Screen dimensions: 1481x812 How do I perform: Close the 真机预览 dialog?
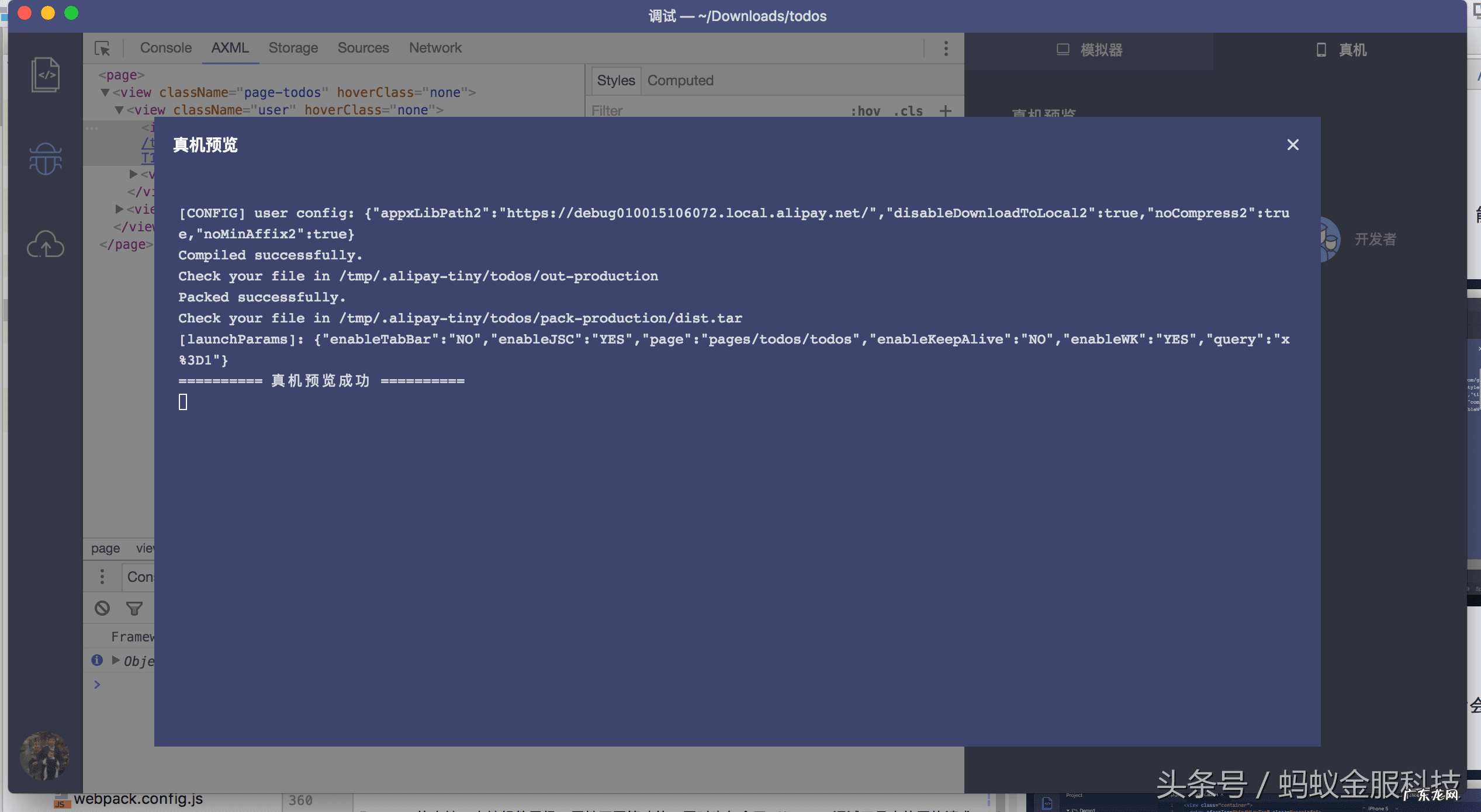1292,145
